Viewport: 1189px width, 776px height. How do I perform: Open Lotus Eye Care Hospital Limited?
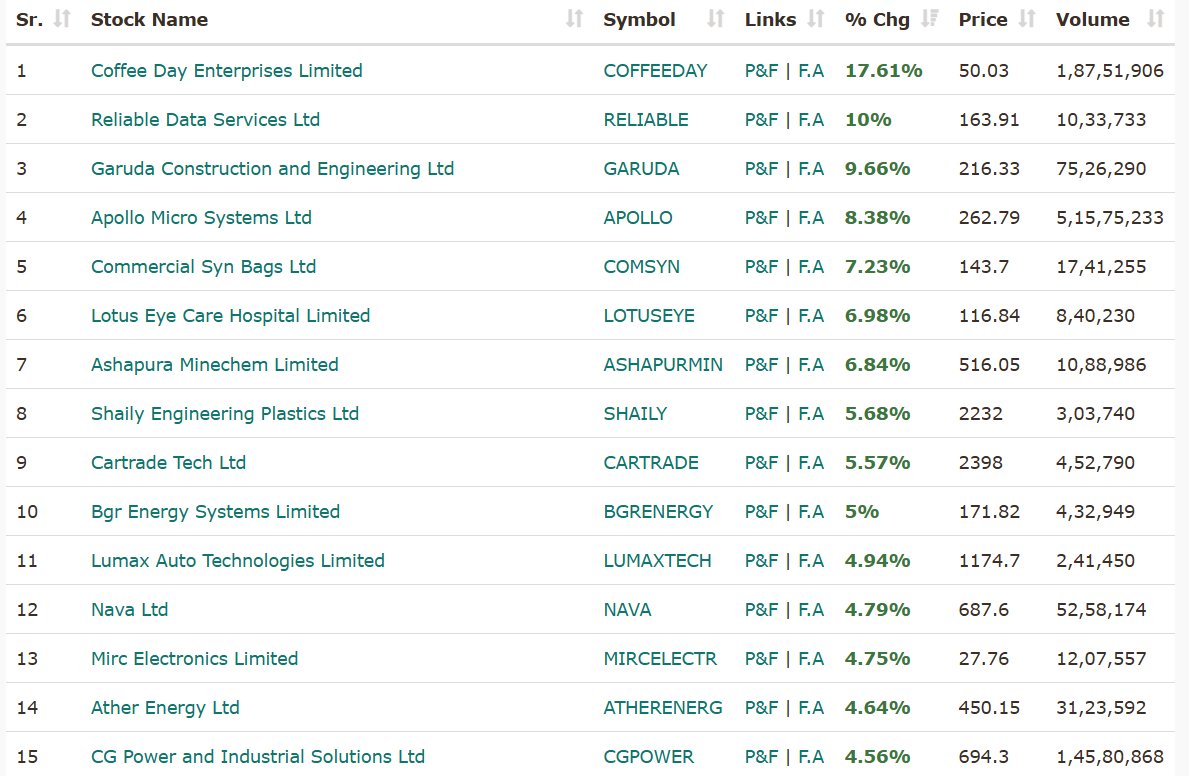(x=231, y=316)
